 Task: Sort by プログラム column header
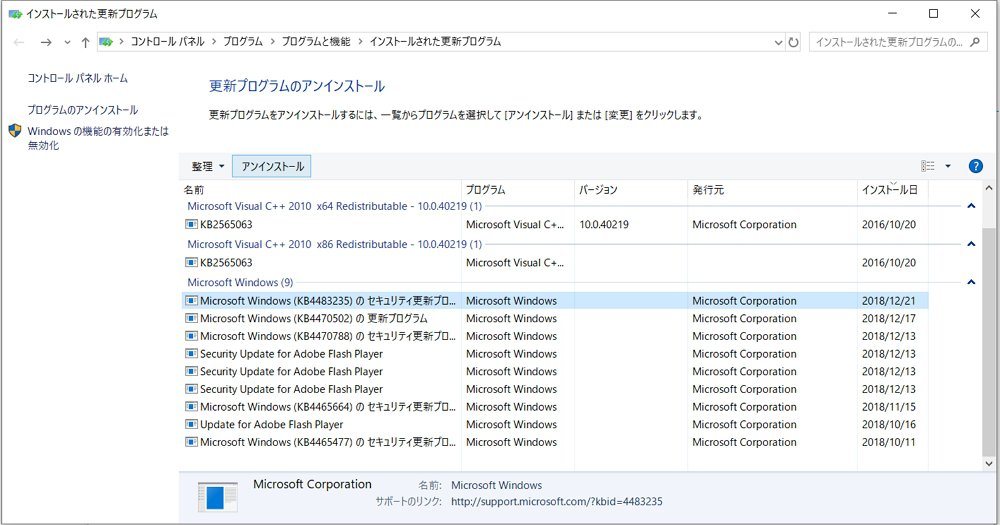pyautogui.click(x=517, y=190)
